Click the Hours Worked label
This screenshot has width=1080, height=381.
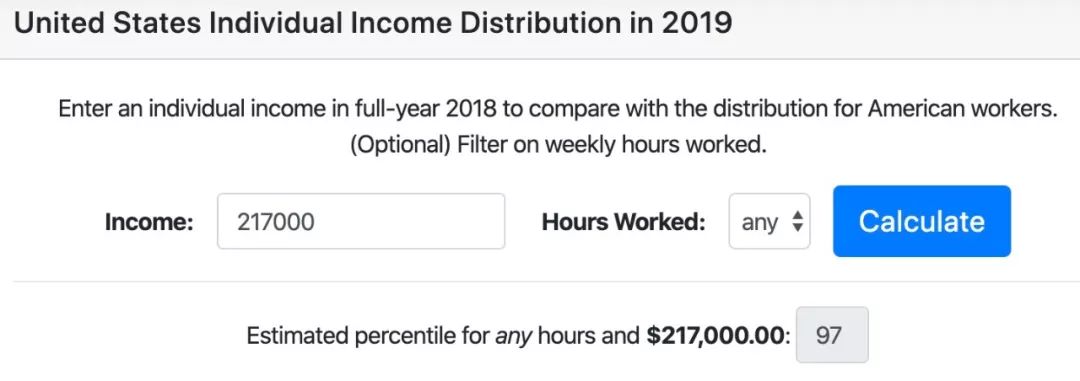pos(624,222)
